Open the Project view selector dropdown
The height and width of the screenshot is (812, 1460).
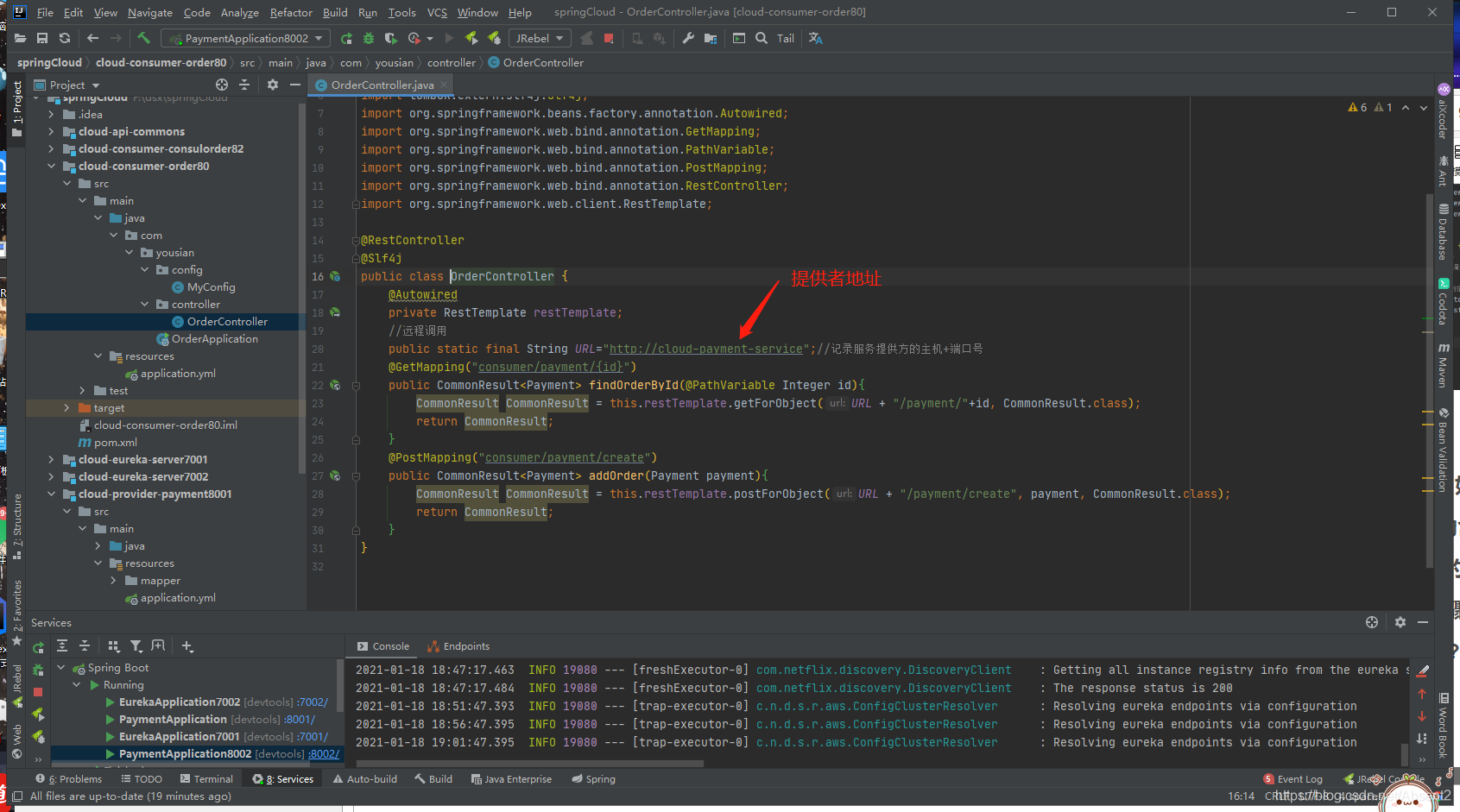click(67, 85)
